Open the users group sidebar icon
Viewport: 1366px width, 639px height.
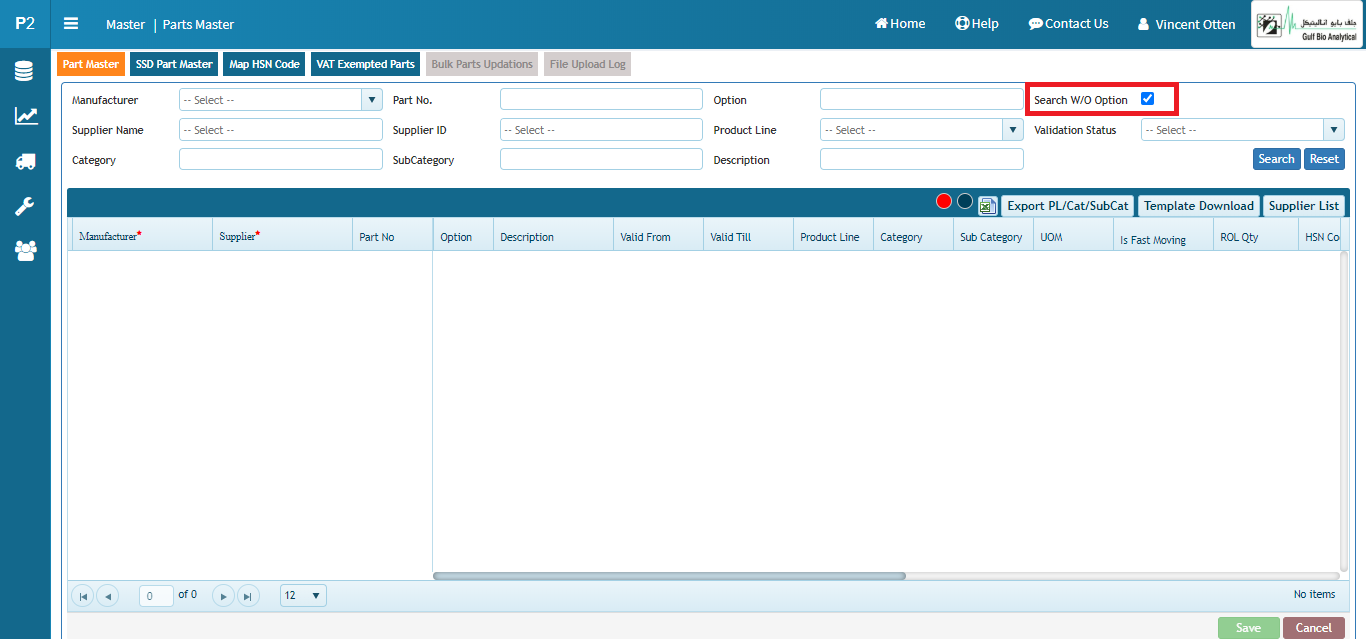point(25,251)
